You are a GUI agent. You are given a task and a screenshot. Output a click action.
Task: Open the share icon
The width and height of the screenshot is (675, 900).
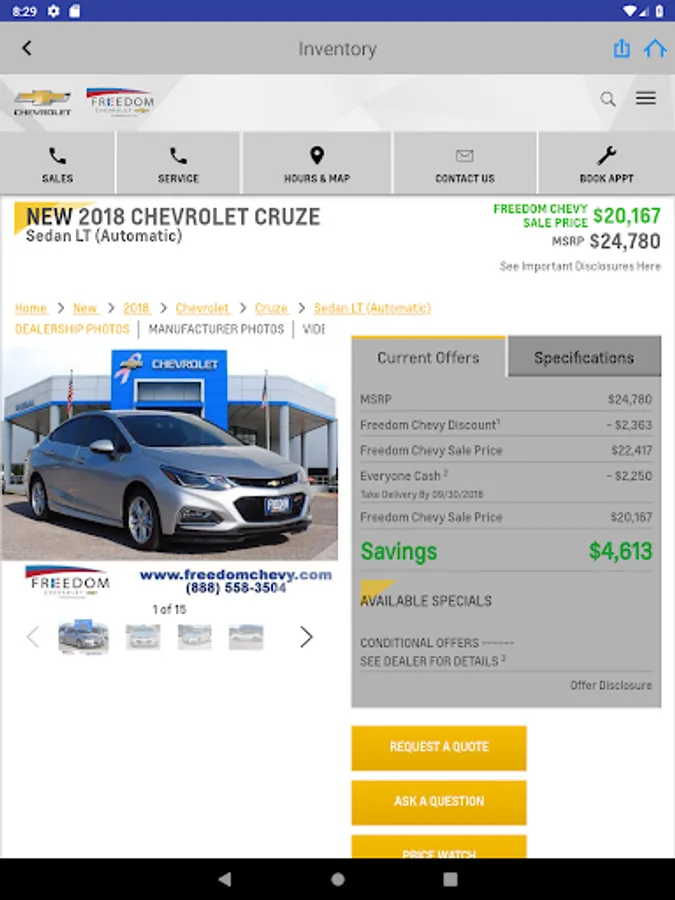tap(621, 48)
